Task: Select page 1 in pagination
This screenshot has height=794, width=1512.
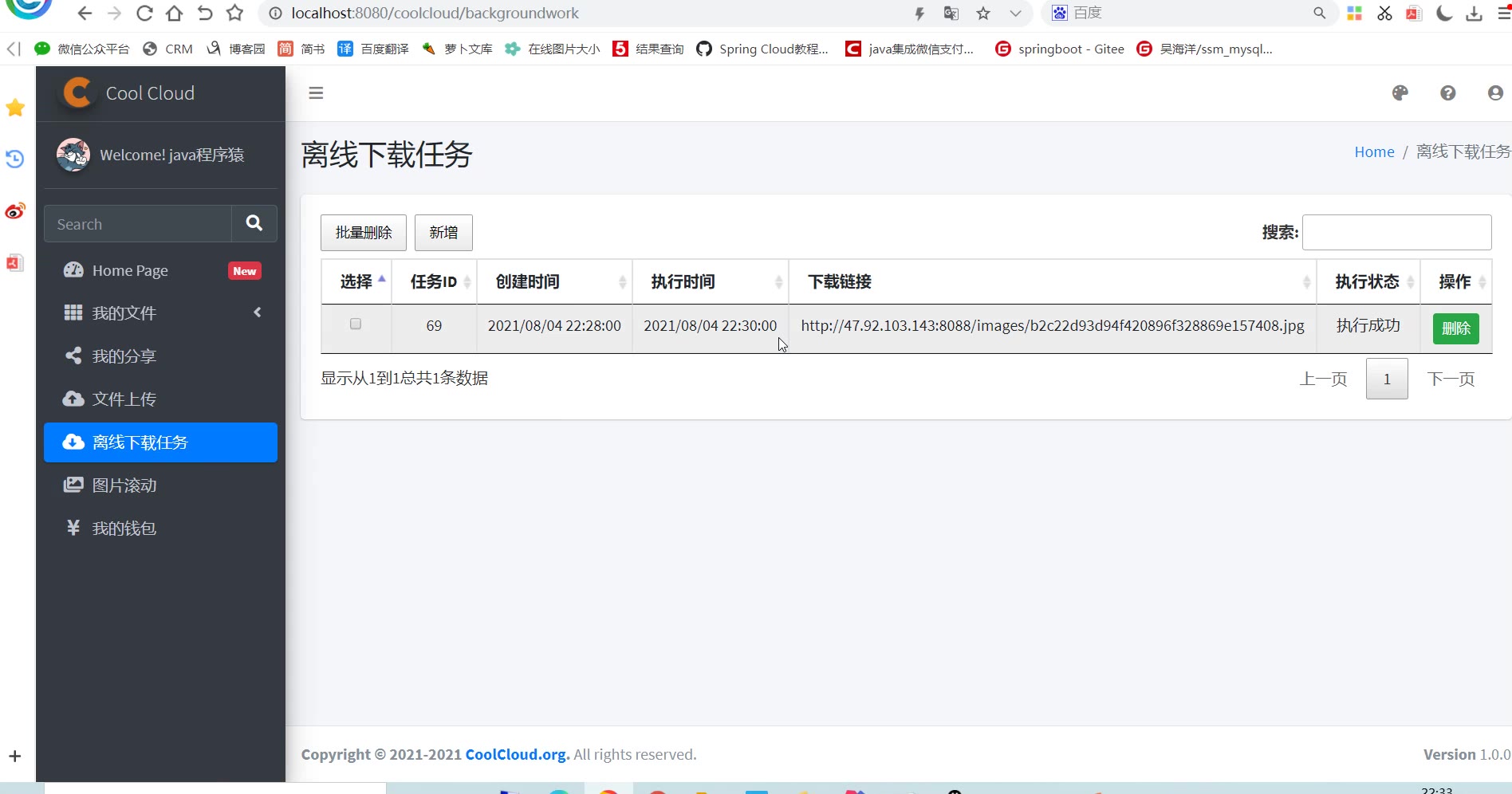Action: pos(1387,379)
